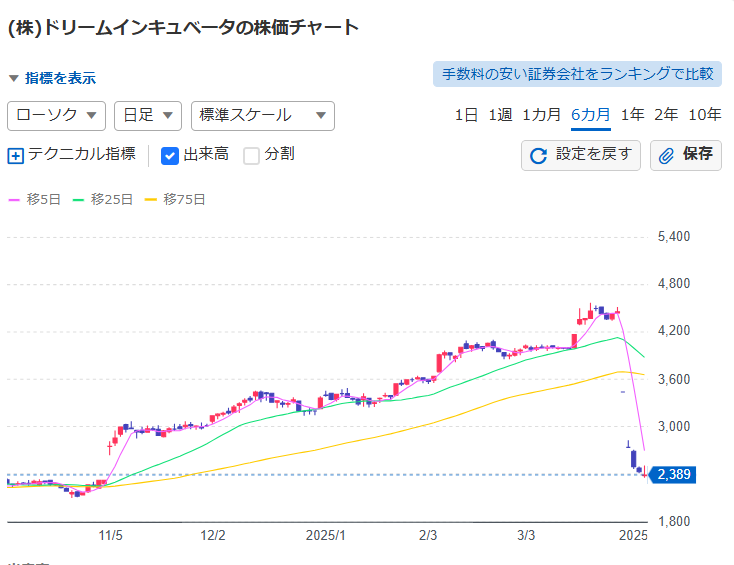Screen dimensions: 734x565
Task: Click the 2025/1 date axis label
Action: 326,536
